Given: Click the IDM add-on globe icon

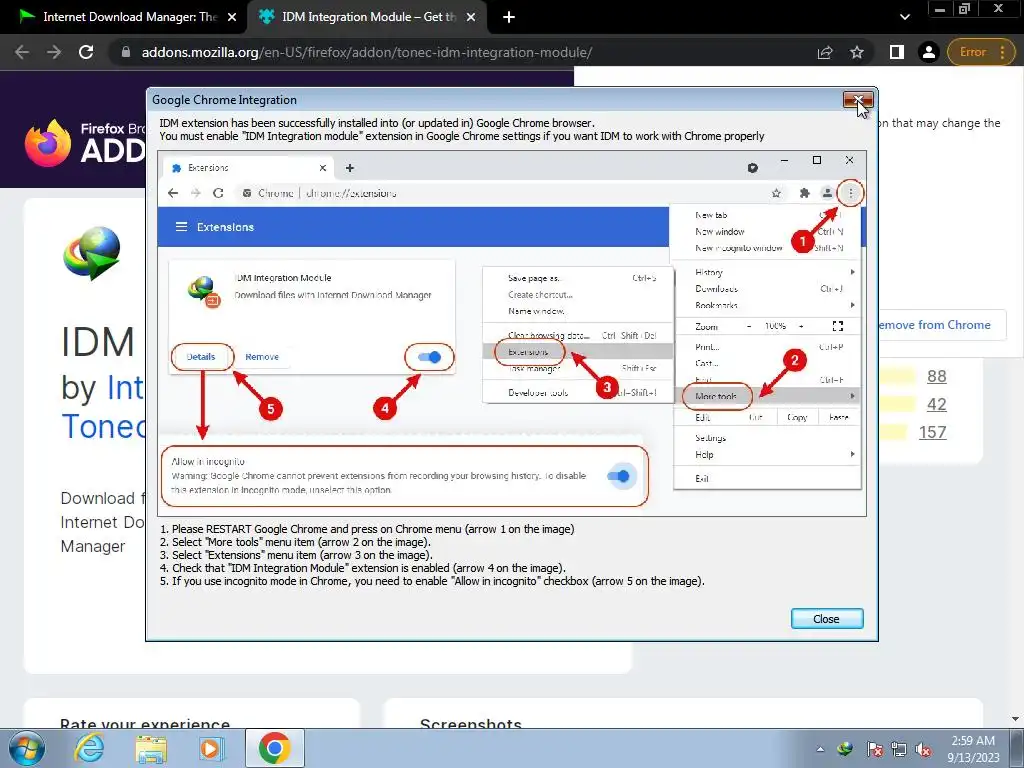Looking at the screenshot, I should [91, 253].
